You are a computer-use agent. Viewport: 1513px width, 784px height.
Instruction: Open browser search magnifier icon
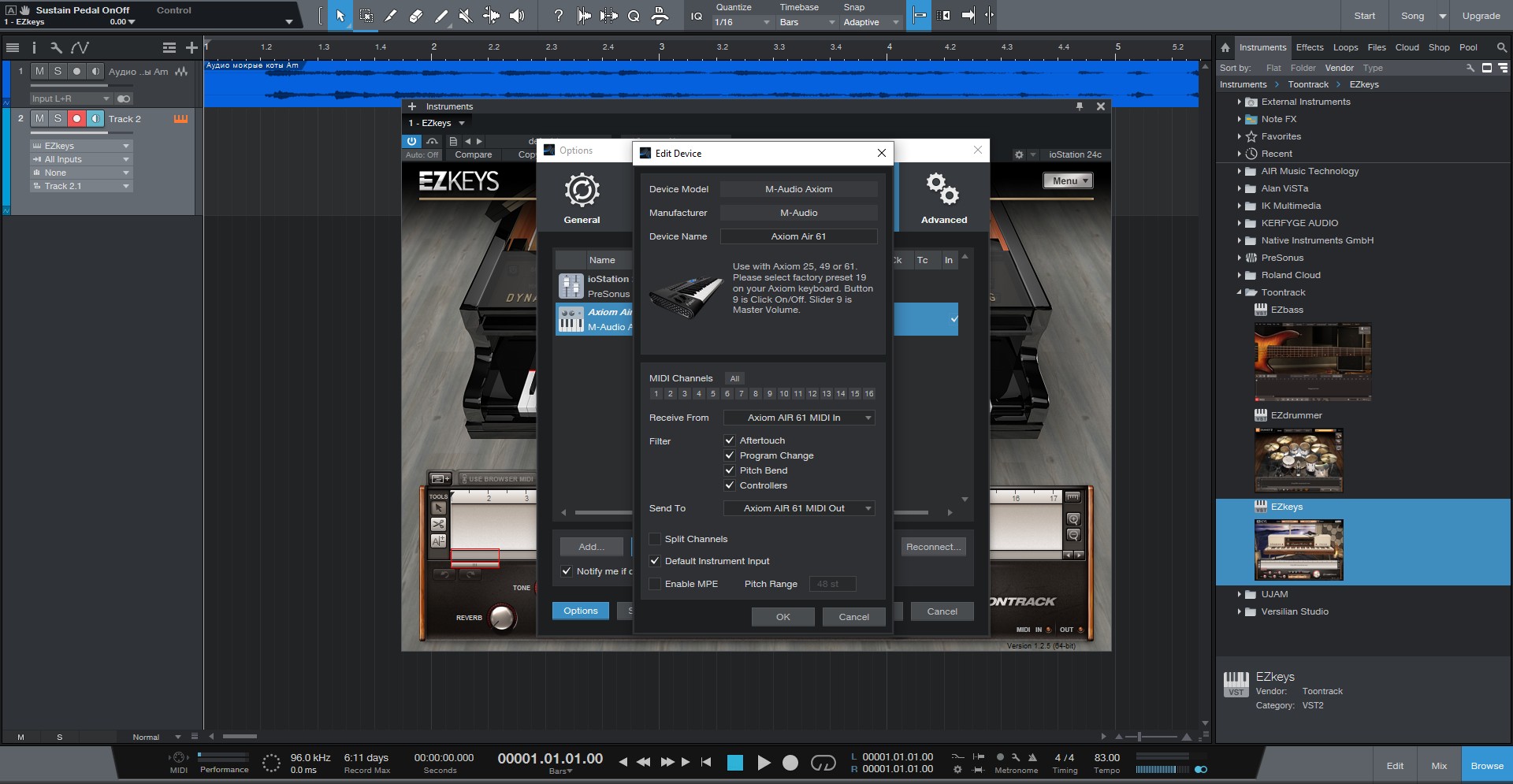point(1501,47)
